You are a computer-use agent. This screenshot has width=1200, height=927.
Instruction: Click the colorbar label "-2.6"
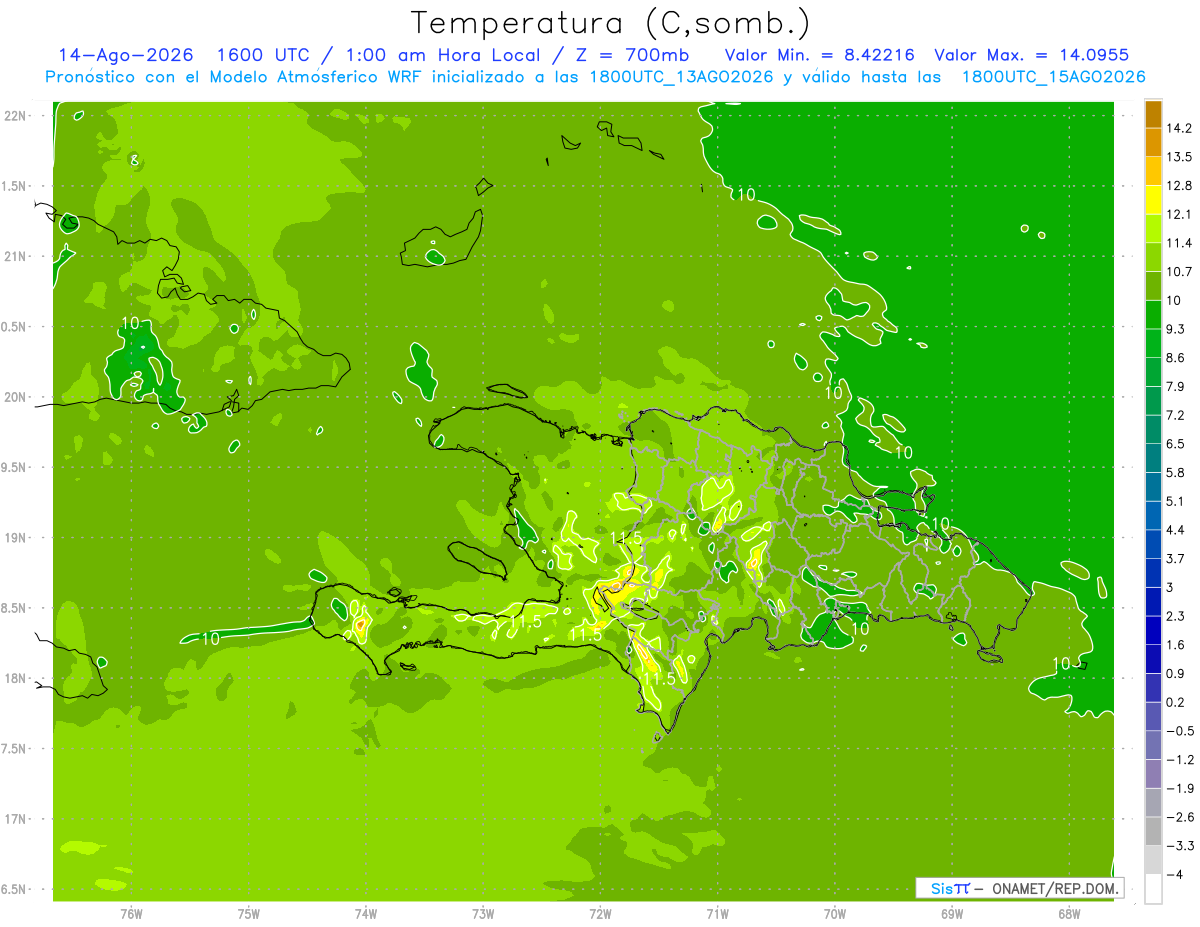[1179, 817]
